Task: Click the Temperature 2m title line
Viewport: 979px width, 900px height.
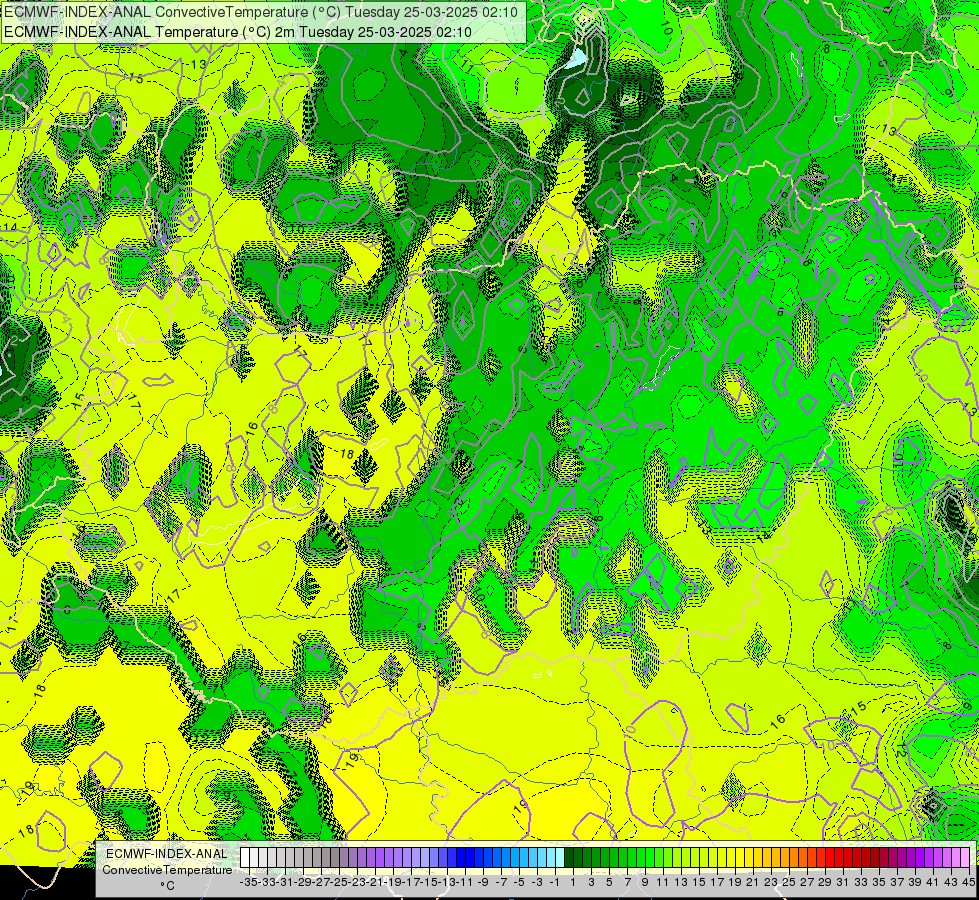Action: click(x=238, y=32)
